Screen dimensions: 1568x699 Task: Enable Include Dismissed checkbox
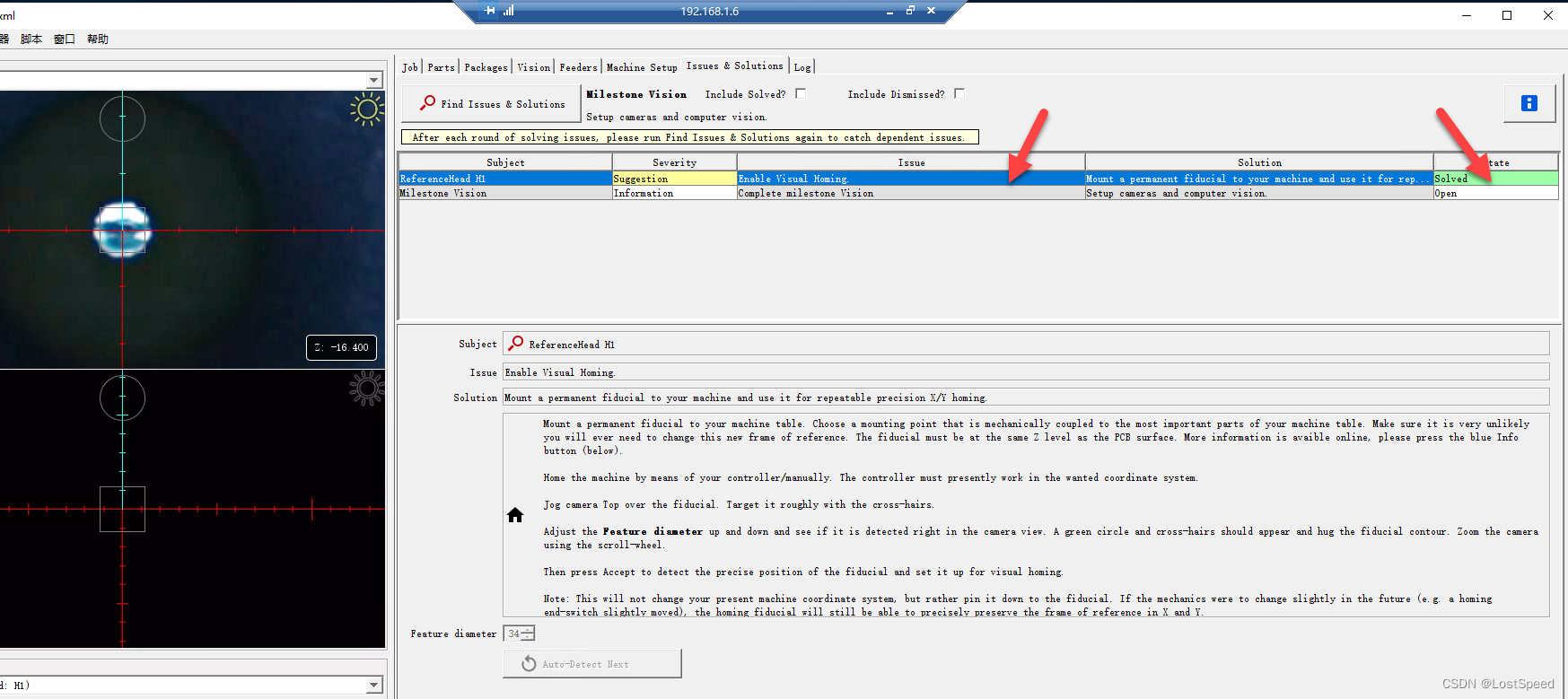959,93
